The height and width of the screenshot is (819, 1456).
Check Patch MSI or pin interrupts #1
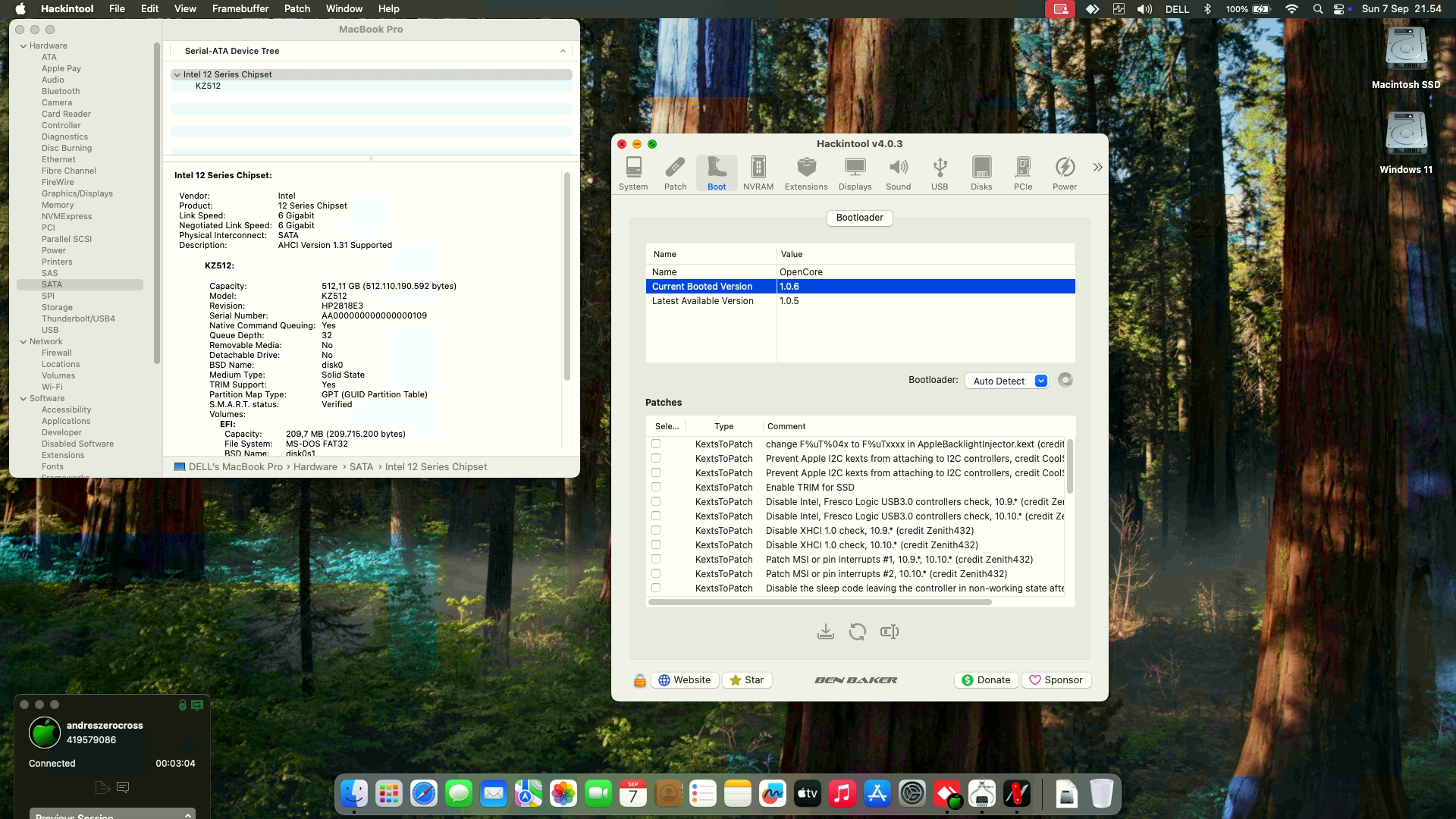click(x=656, y=559)
